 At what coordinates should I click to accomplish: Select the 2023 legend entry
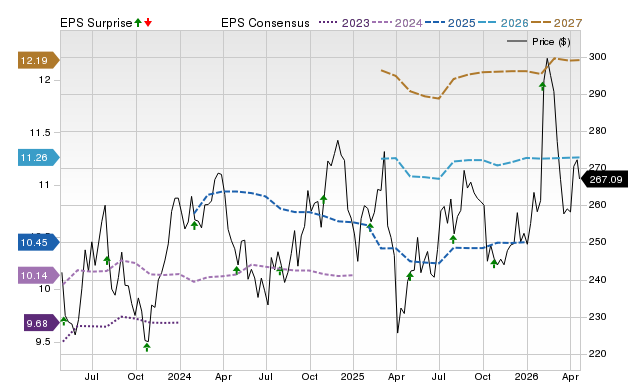coord(344,23)
